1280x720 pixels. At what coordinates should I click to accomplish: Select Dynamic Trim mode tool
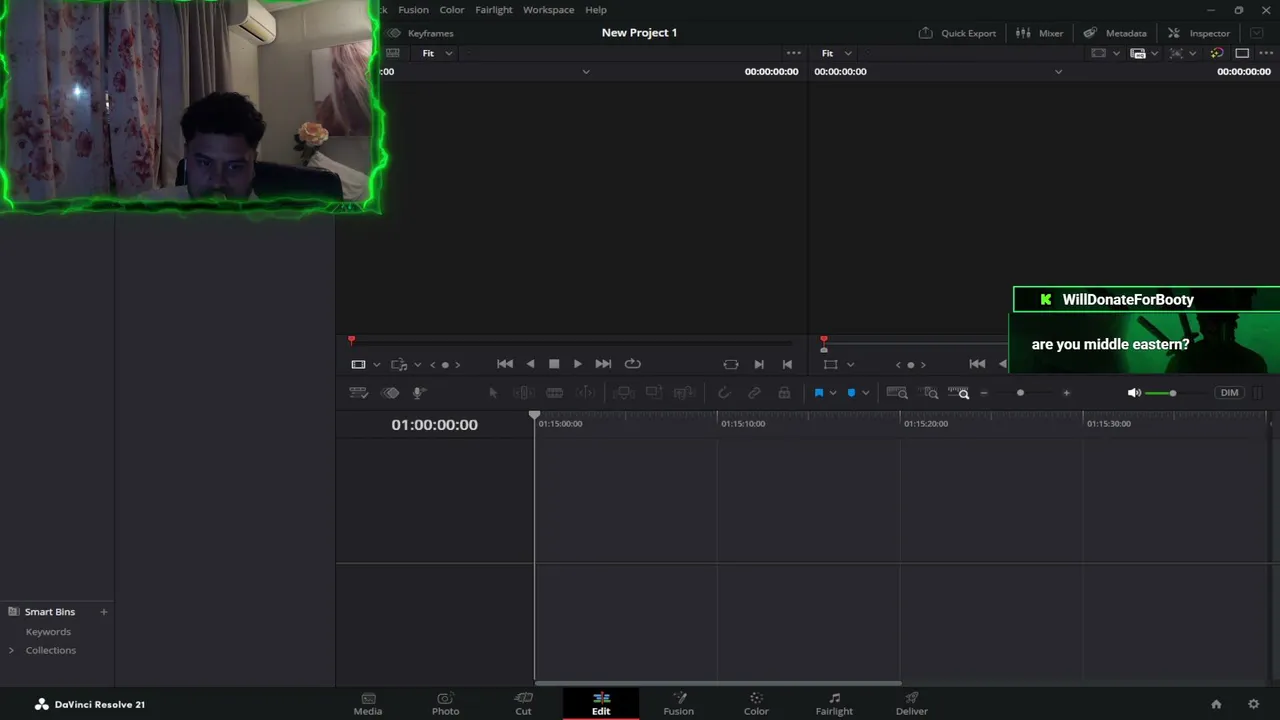554,393
